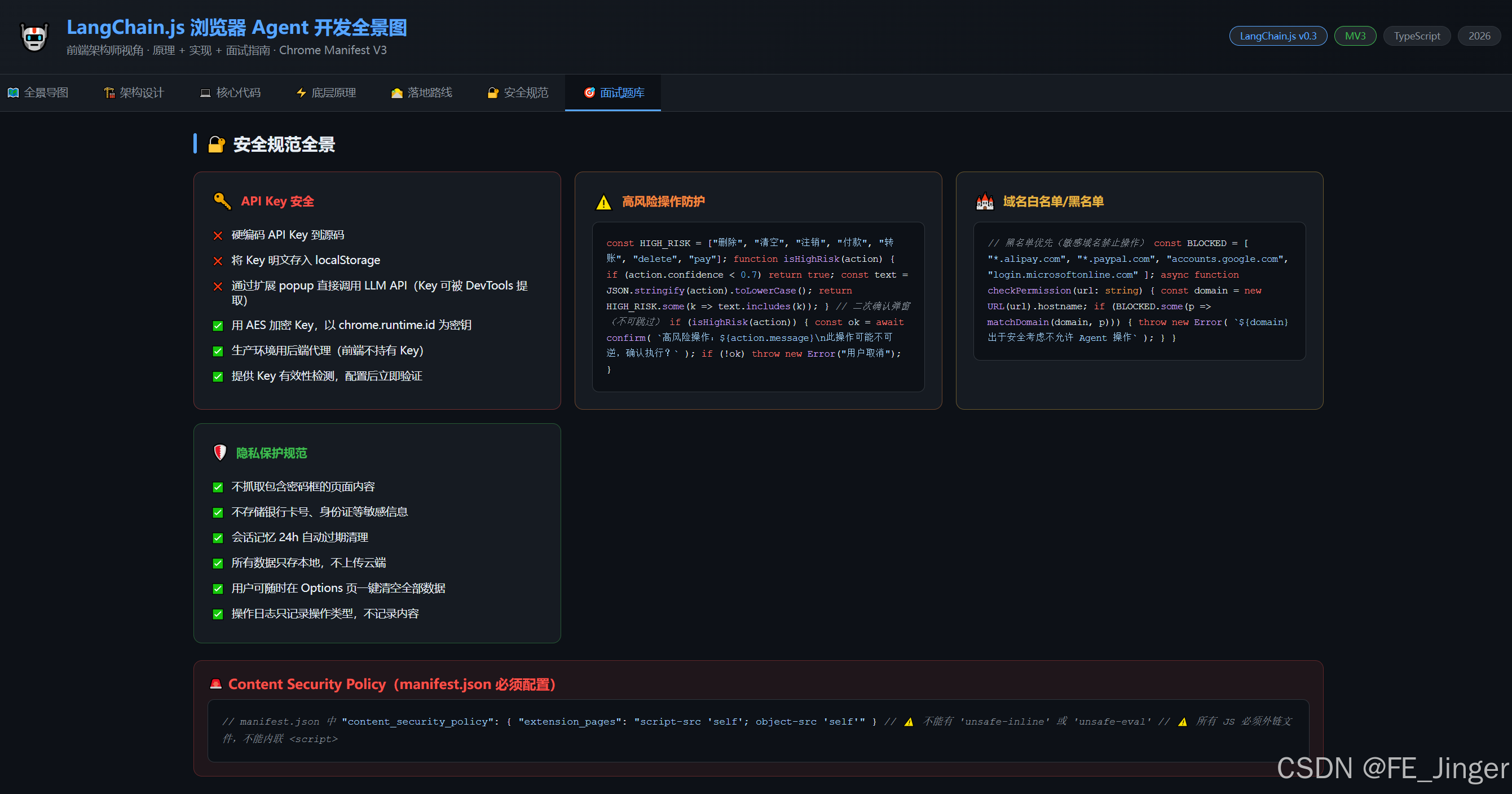Click the lock icon beside 安全规范全景 heading
This screenshot has width=1512, height=794.
point(216,144)
